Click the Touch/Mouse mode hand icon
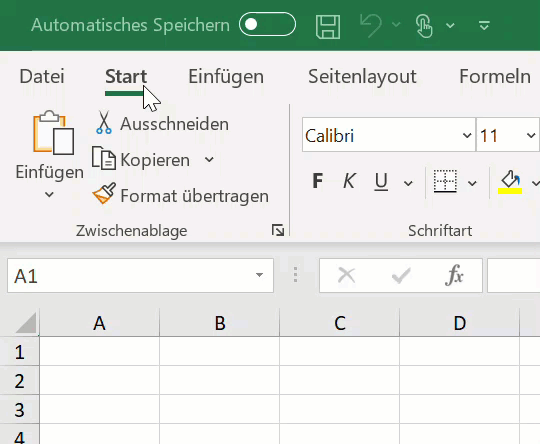The width and height of the screenshot is (540, 444). 424,25
